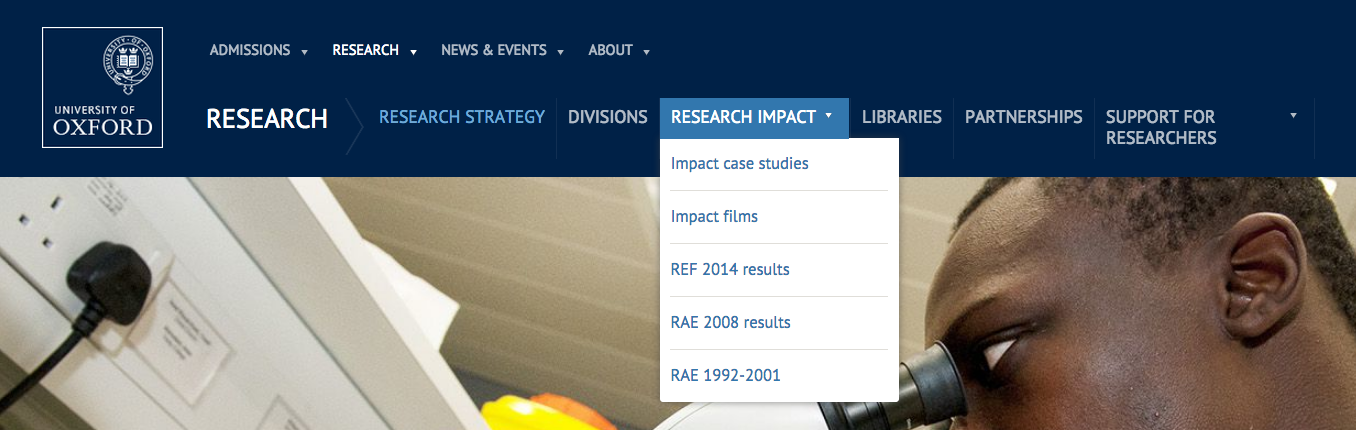The width and height of the screenshot is (1356, 430).
Task: Collapse the Research Impact menu arrow
Action: click(829, 116)
